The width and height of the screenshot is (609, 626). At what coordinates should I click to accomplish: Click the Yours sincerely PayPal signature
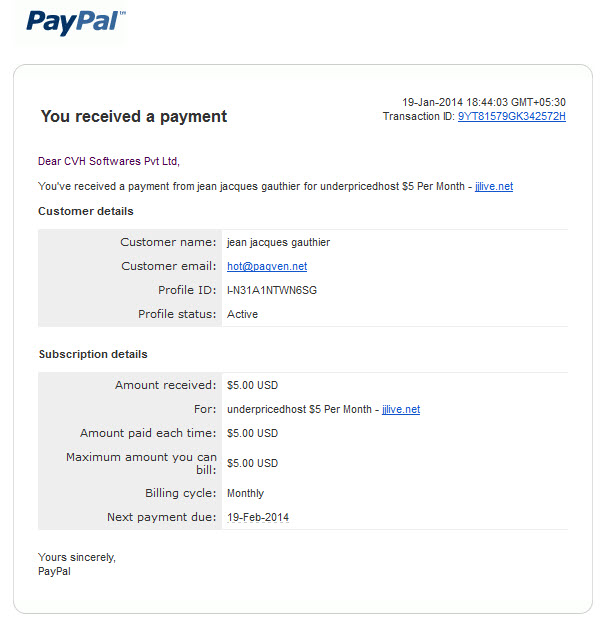pyautogui.click(x=77, y=564)
